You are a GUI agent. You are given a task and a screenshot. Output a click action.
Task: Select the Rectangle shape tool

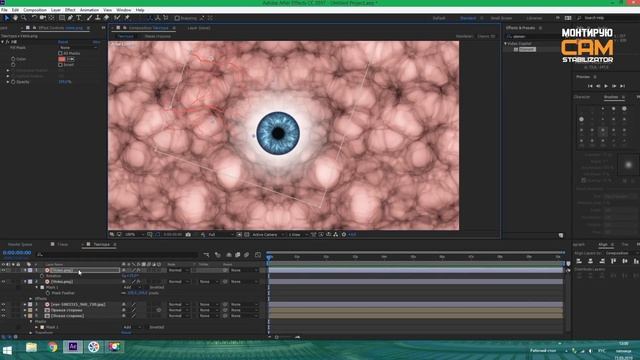[62, 18]
